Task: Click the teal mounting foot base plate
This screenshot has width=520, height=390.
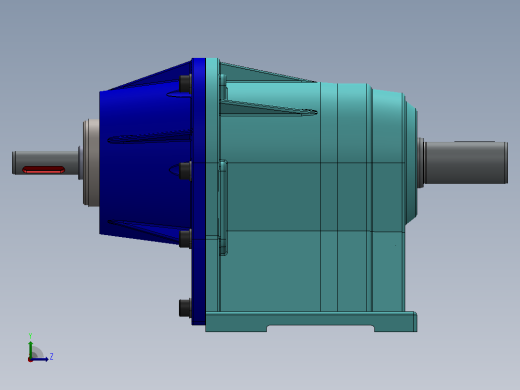Action: coord(311,321)
